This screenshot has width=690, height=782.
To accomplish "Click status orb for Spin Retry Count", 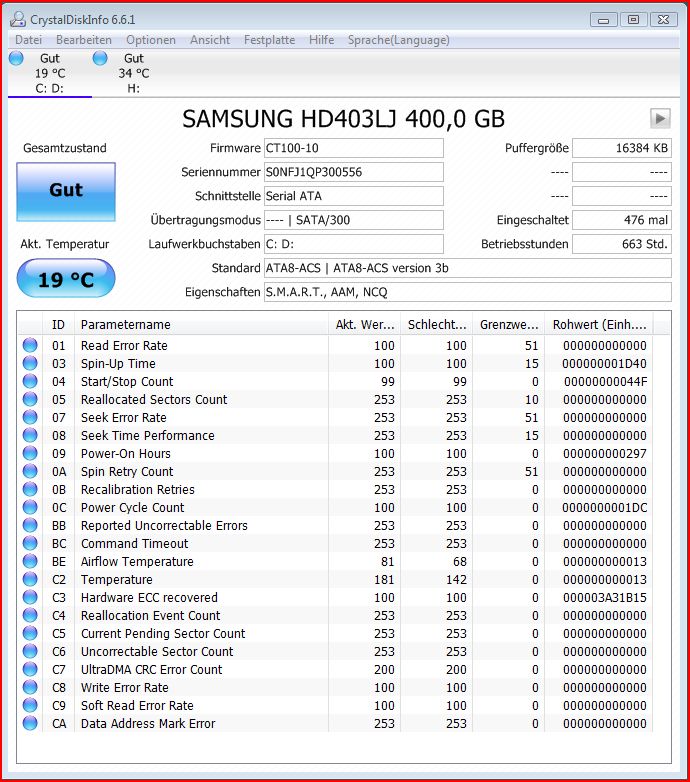I will pyautogui.click(x=30, y=471).
